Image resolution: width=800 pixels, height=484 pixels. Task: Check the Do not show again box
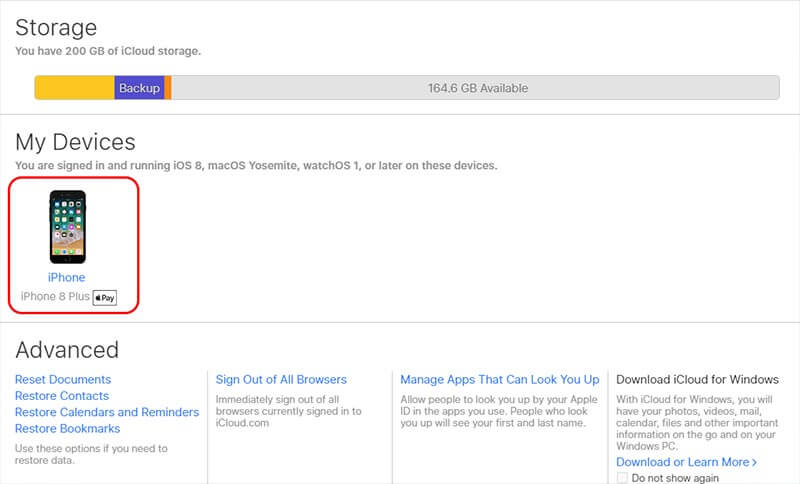pyautogui.click(x=622, y=478)
